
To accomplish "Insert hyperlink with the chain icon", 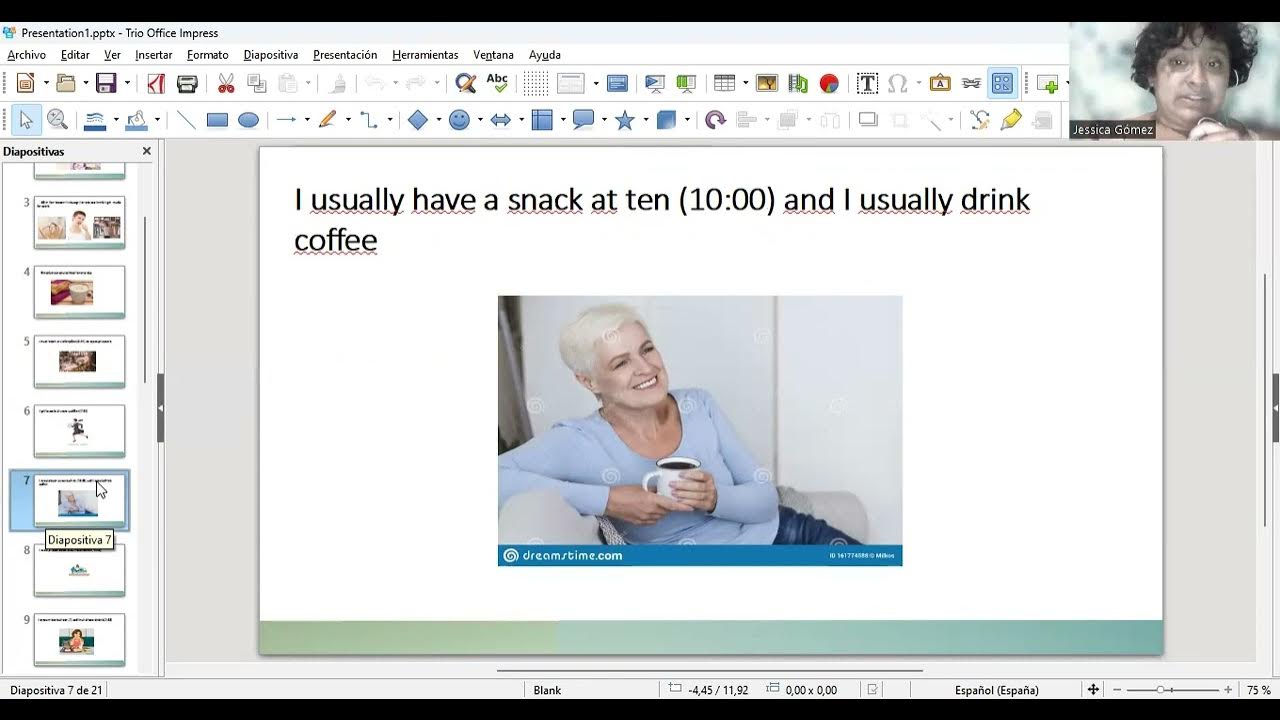I will coord(971,84).
